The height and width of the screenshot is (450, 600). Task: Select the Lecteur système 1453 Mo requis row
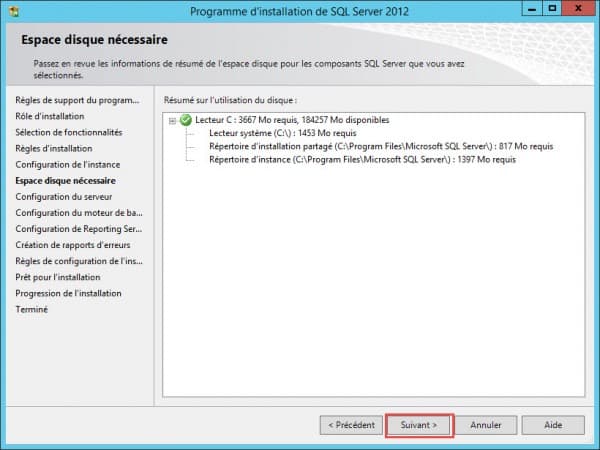click(283, 133)
